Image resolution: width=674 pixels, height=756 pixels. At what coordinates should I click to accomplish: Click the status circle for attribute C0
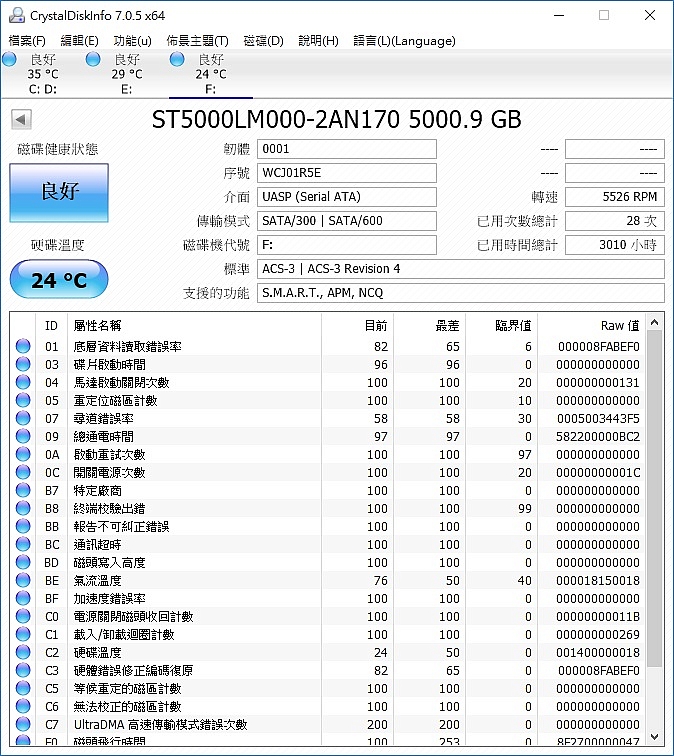pos(23,616)
